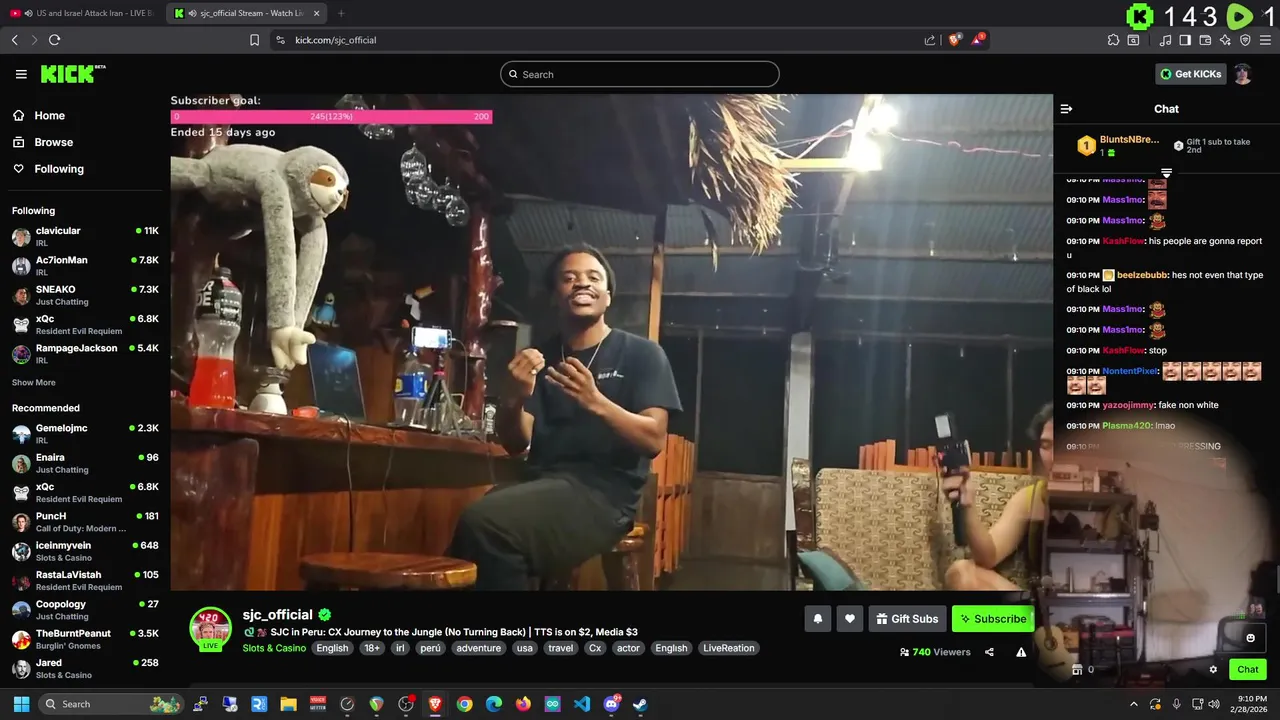Viewport: 1280px width, 720px height.
Task: Open SNEAKO channel in sidebar
Action: click(85, 295)
